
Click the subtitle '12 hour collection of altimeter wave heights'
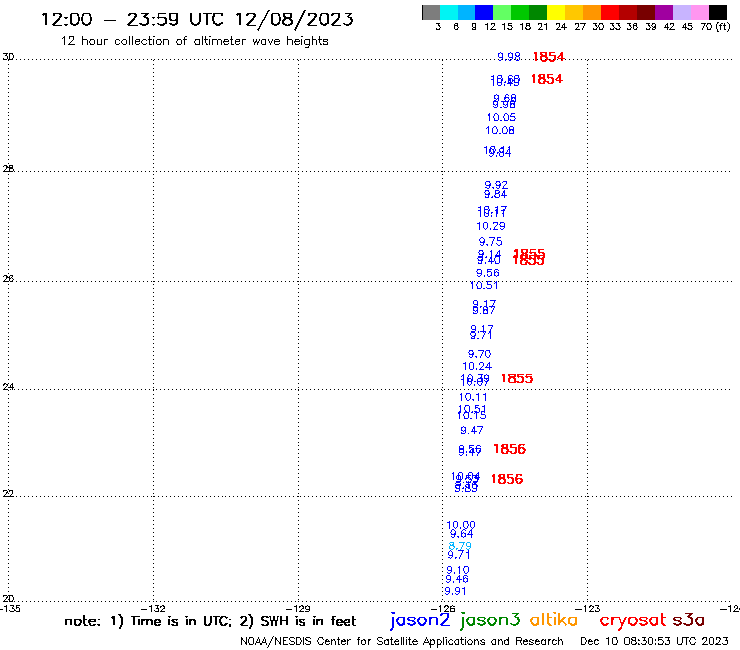(x=194, y=41)
